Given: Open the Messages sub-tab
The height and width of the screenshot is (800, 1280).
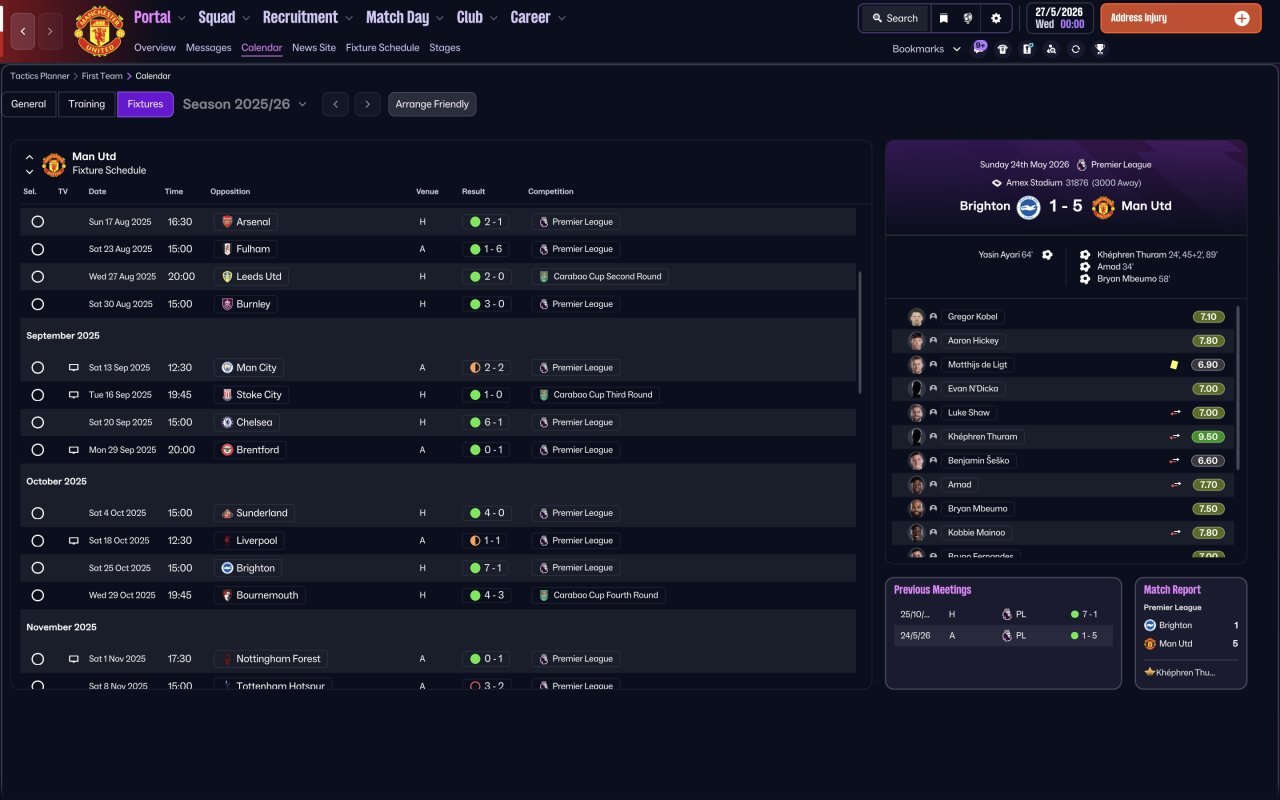Looking at the screenshot, I should point(208,48).
